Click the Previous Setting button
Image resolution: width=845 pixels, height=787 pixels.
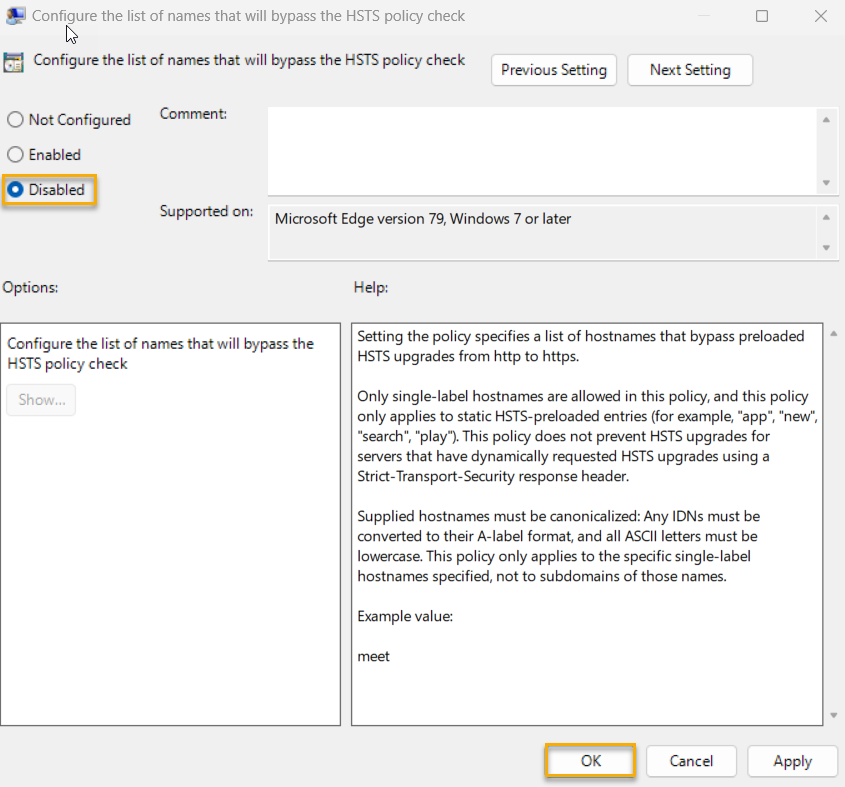coord(553,70)
